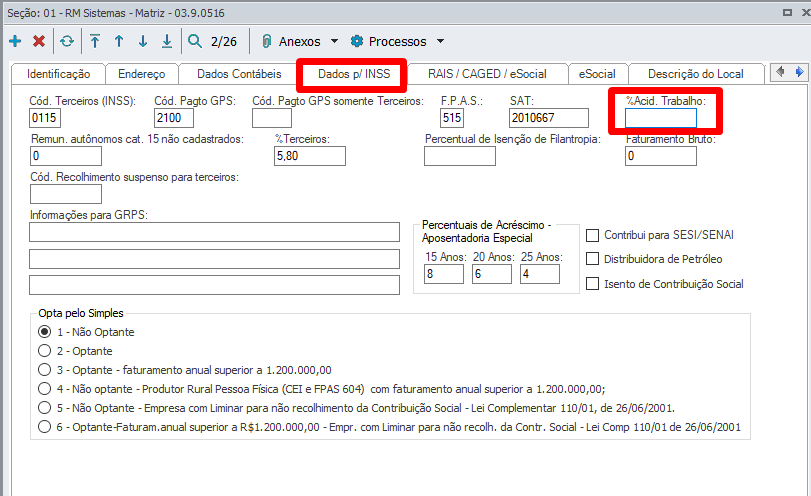The image size is (811, 496).
Task: Click the F.P.A.S. field
Action: point(452,118)
